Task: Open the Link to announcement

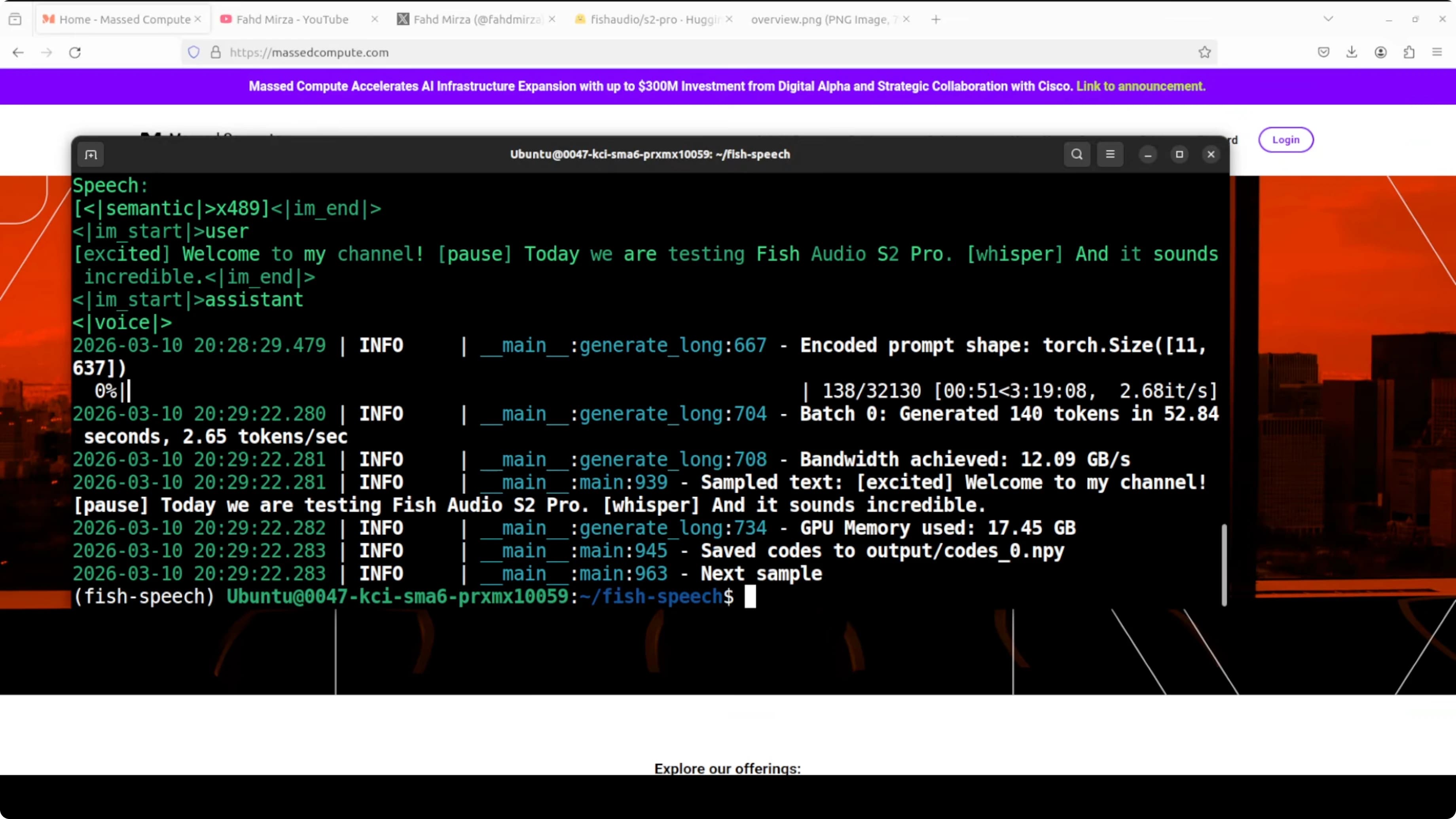Action: pos(1140,87)
